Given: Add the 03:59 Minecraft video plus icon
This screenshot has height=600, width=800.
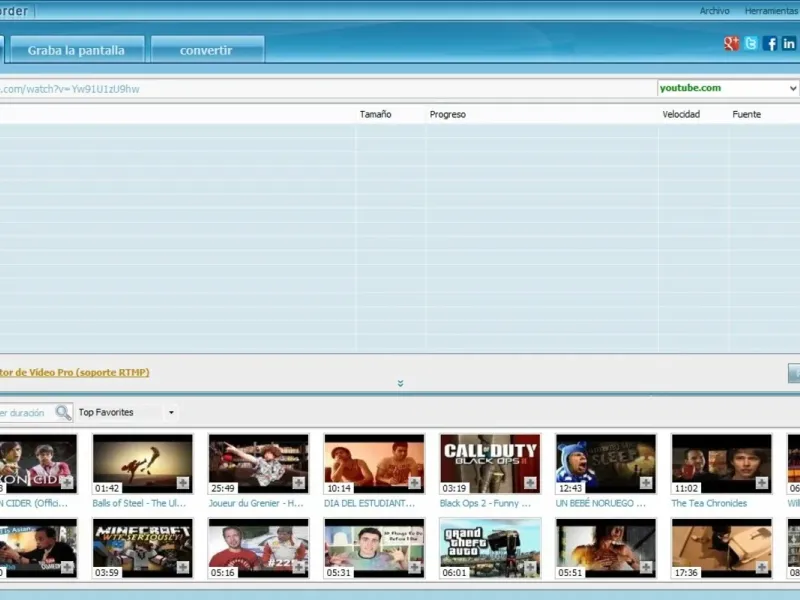Looking at the screenshot, I should [183, 567].
